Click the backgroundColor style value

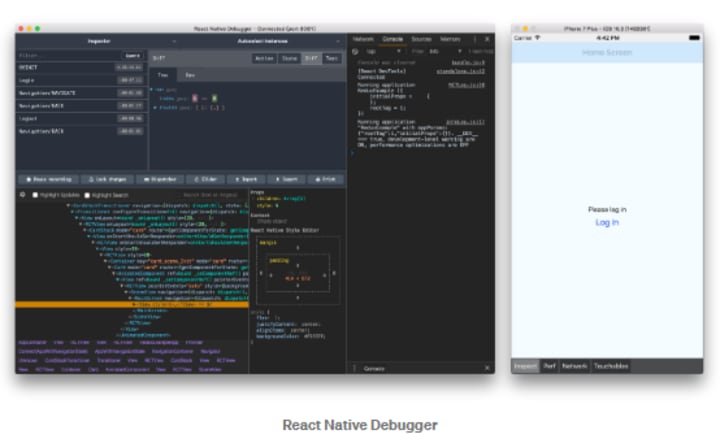point(313,336)
